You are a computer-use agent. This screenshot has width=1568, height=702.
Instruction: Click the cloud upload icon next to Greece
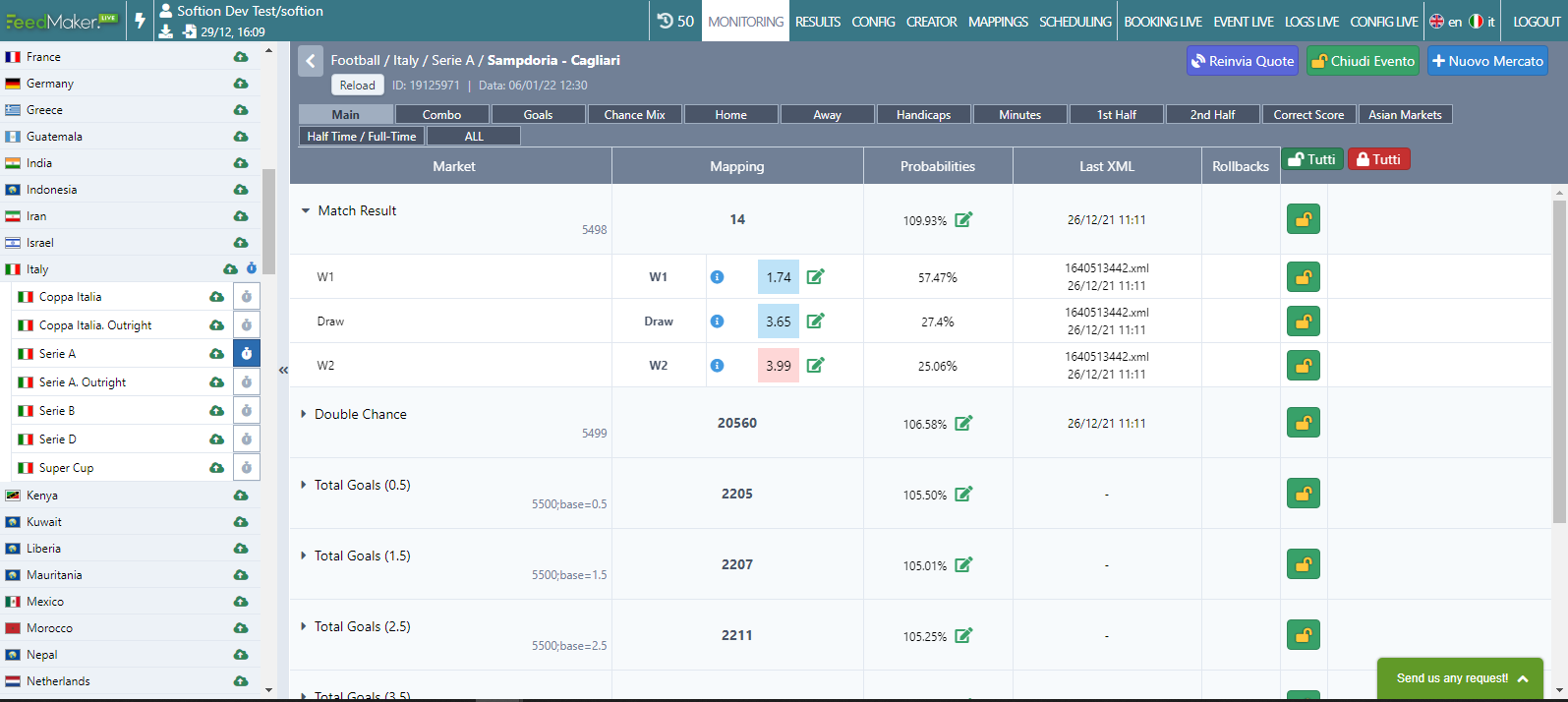pos(241,110)
